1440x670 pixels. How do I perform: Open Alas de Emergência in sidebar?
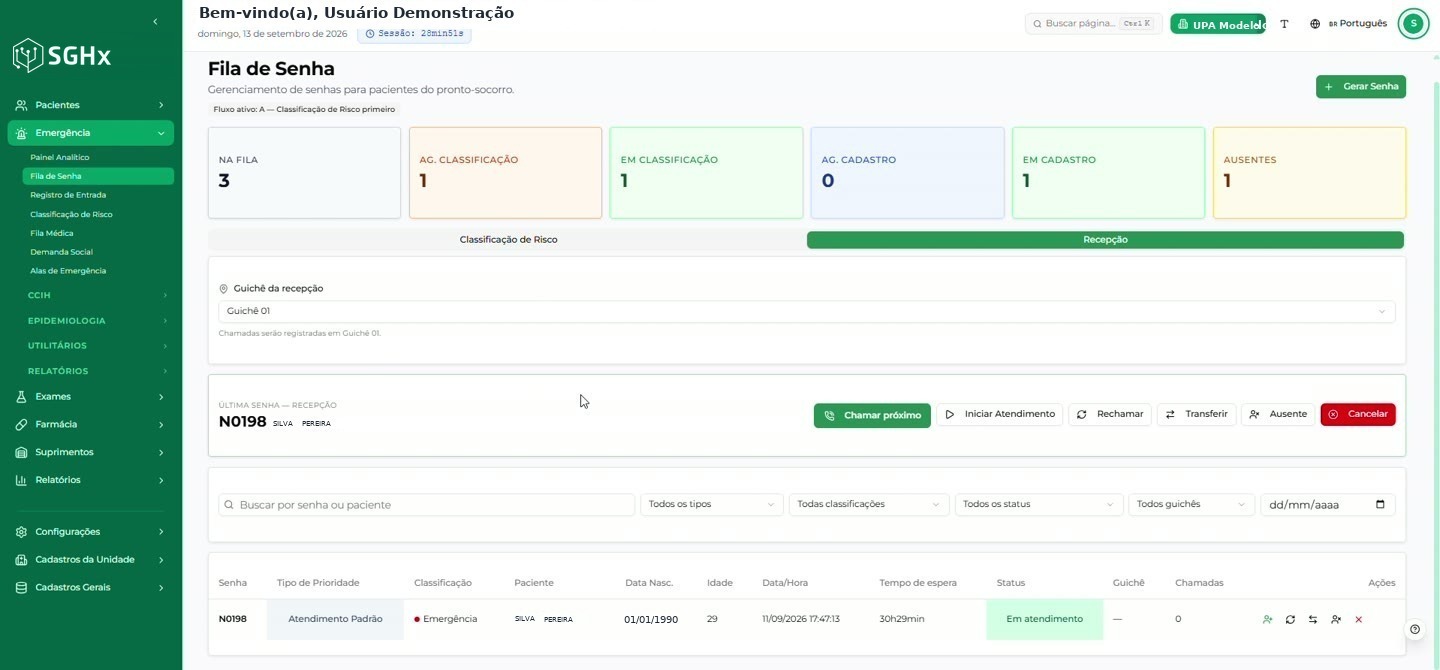[x=68, y=271]
